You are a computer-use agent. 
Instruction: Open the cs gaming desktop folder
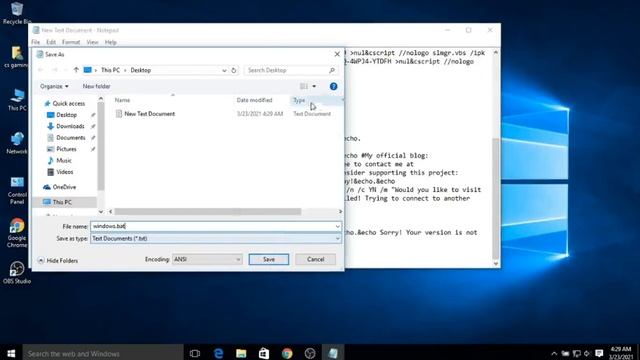click(x=17, y=57)
